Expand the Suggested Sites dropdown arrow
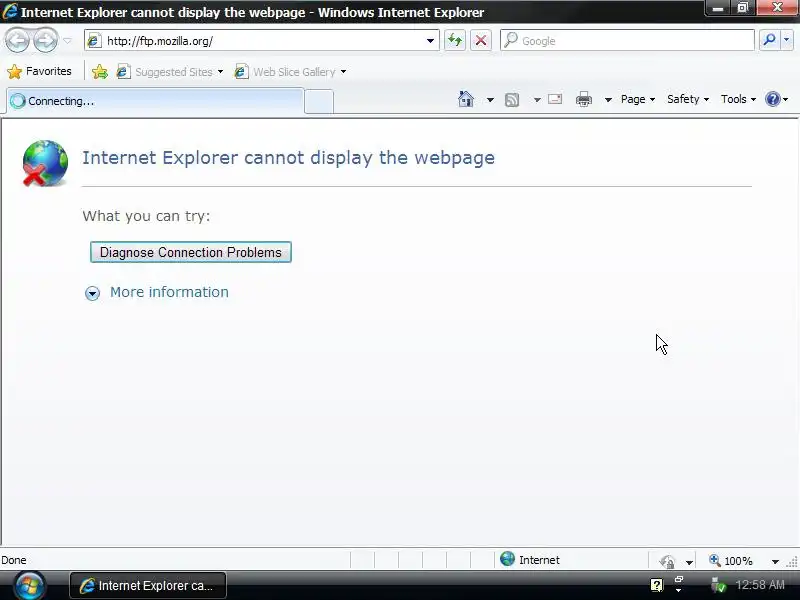 coord(220,72)
